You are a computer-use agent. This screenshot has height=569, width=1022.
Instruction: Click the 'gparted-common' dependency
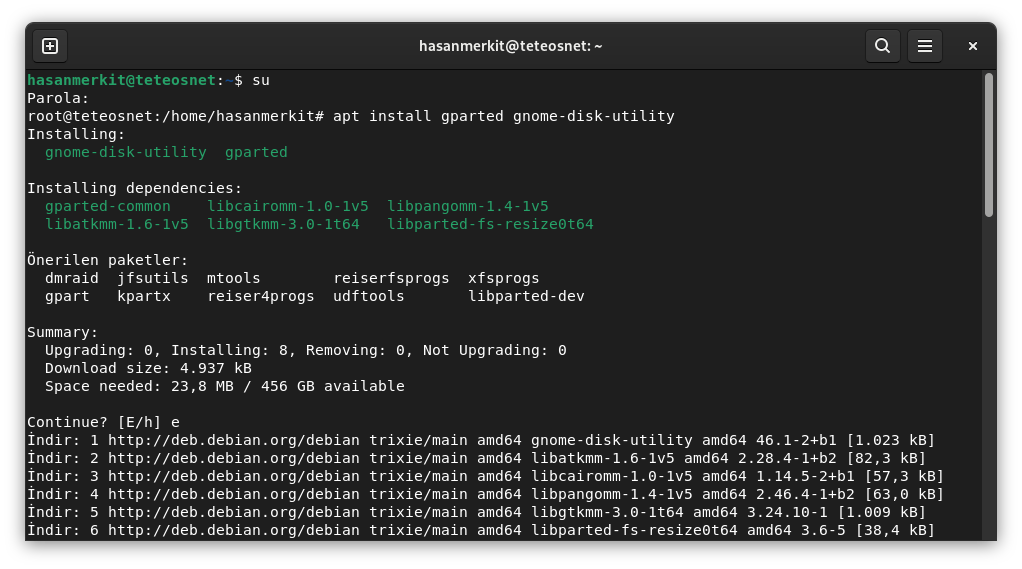108,206
